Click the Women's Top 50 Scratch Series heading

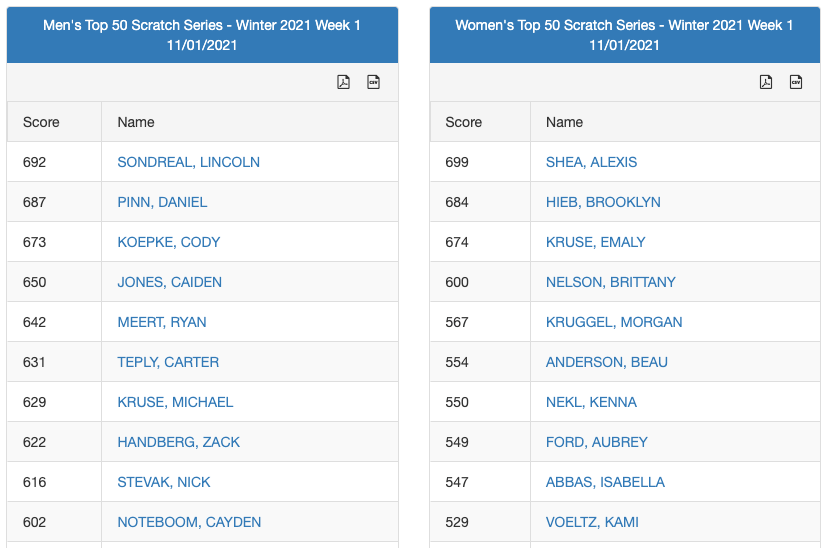[x=624, y=35]
